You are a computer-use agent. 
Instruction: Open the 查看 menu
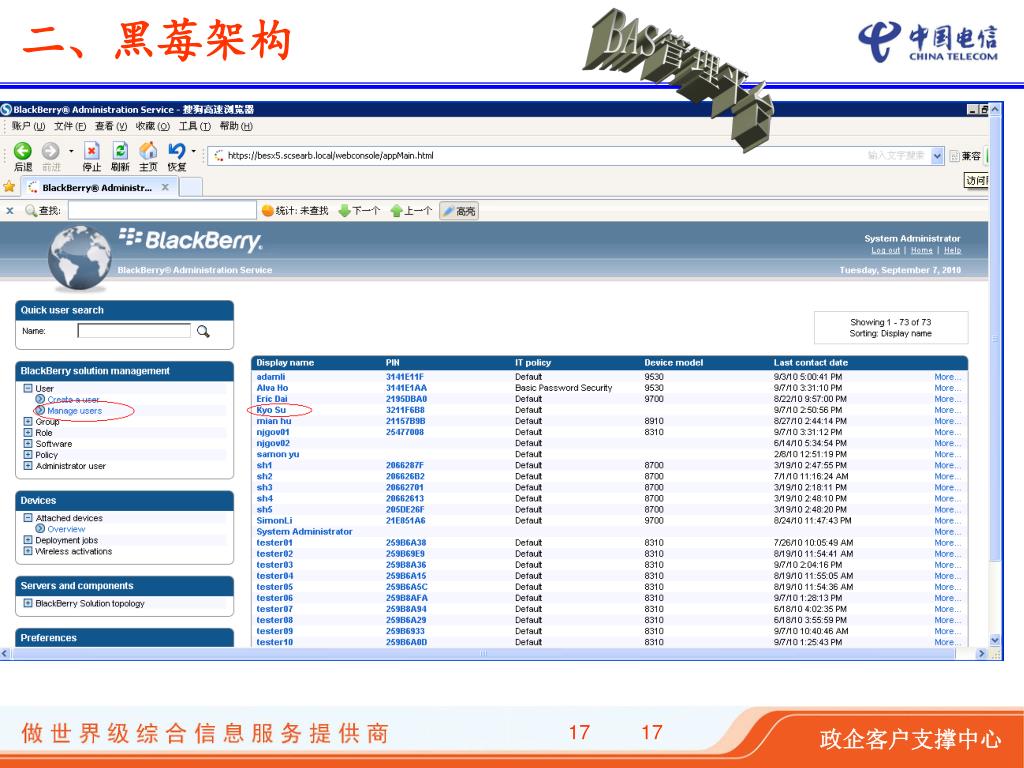coord(111,126)
